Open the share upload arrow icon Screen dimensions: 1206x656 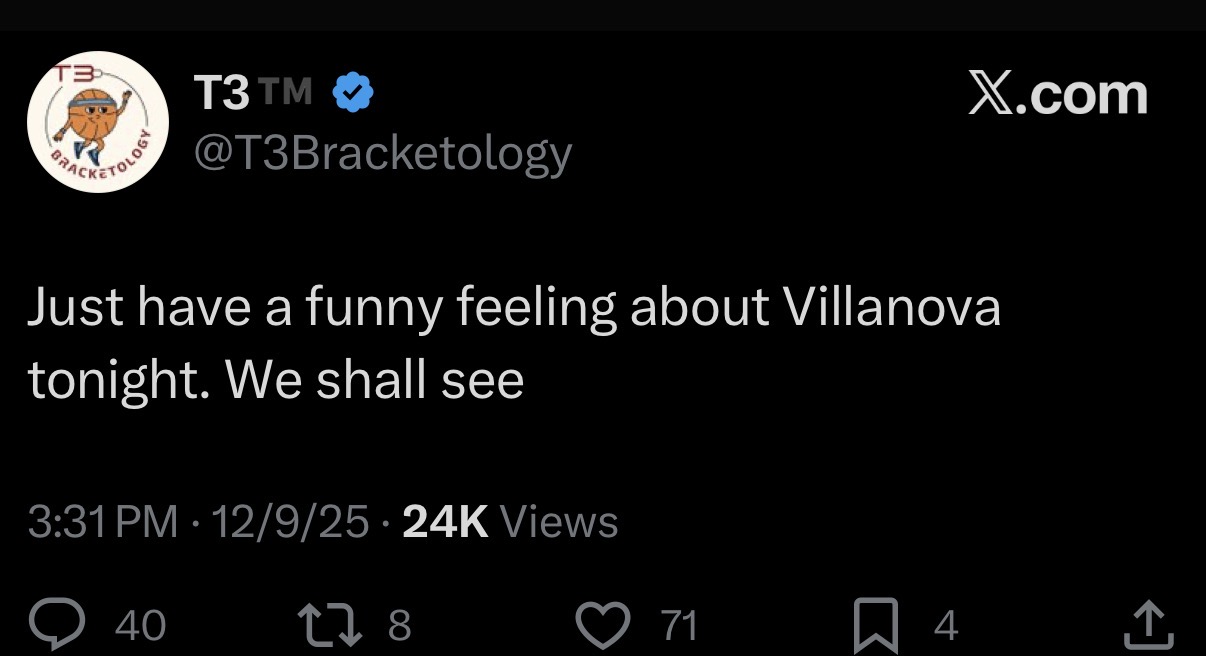point(1148,624)
